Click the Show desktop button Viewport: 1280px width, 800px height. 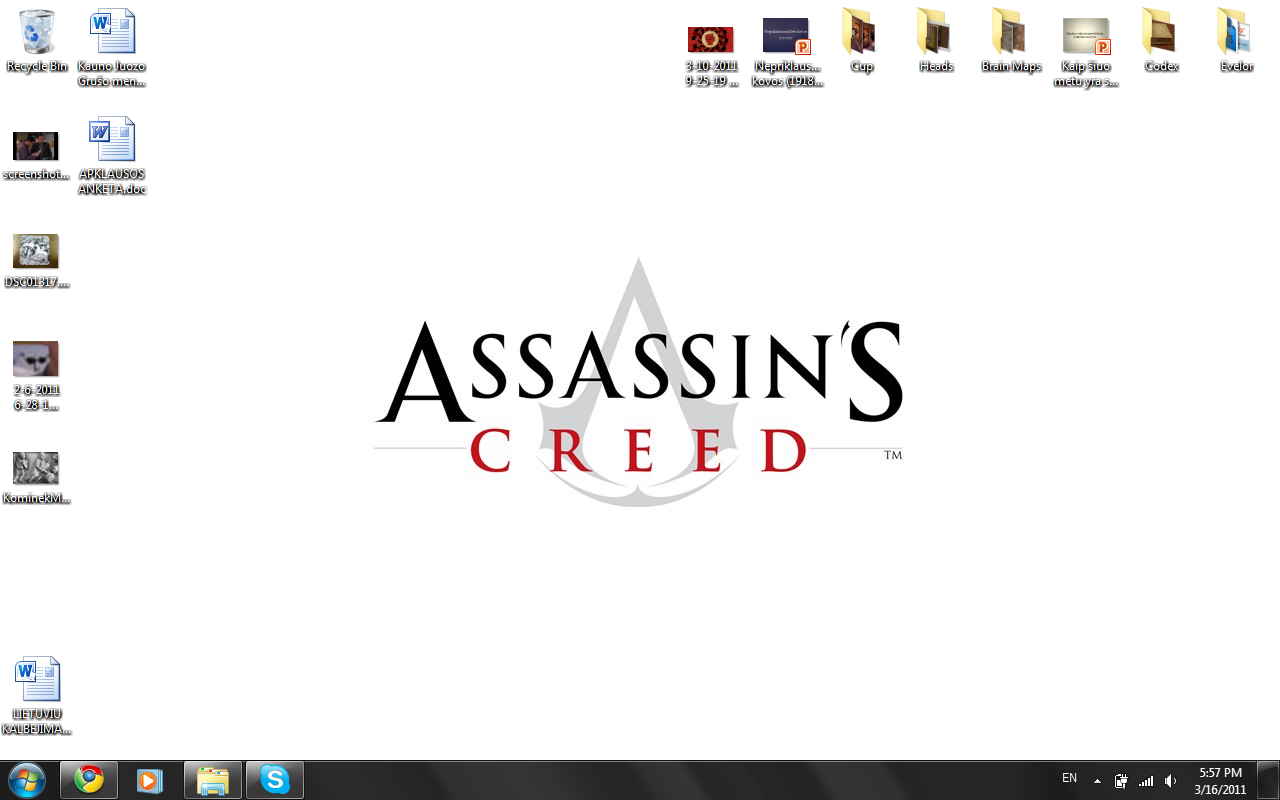1270,780
